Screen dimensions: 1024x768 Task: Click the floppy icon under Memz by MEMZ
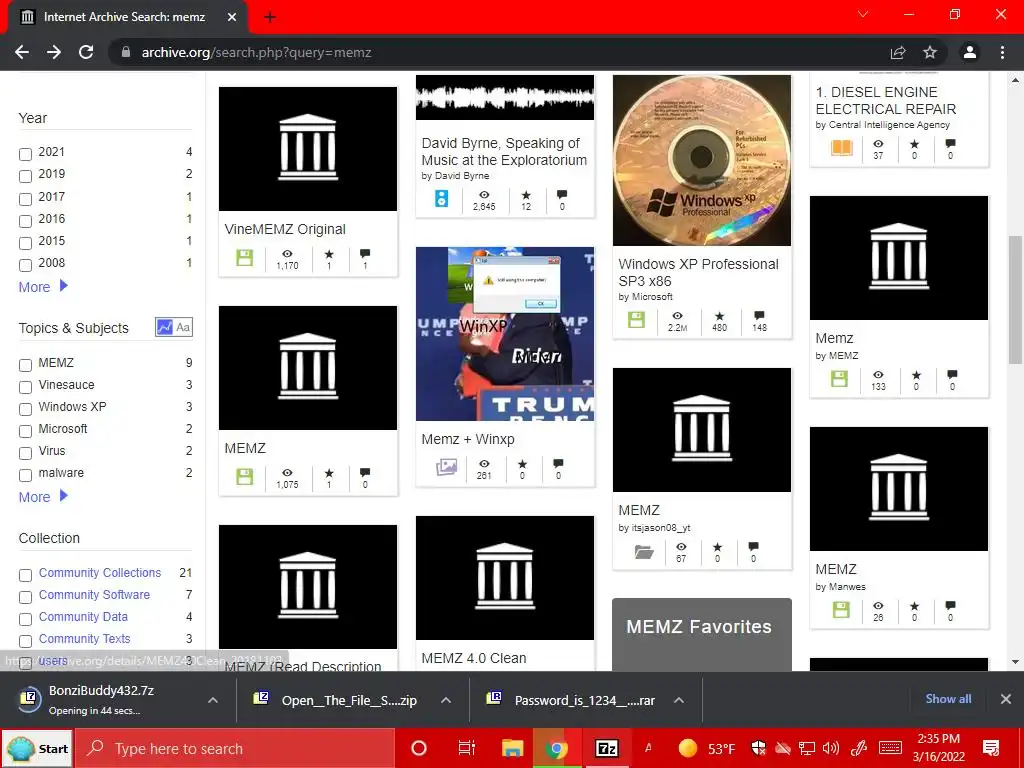tap(839, 378)
